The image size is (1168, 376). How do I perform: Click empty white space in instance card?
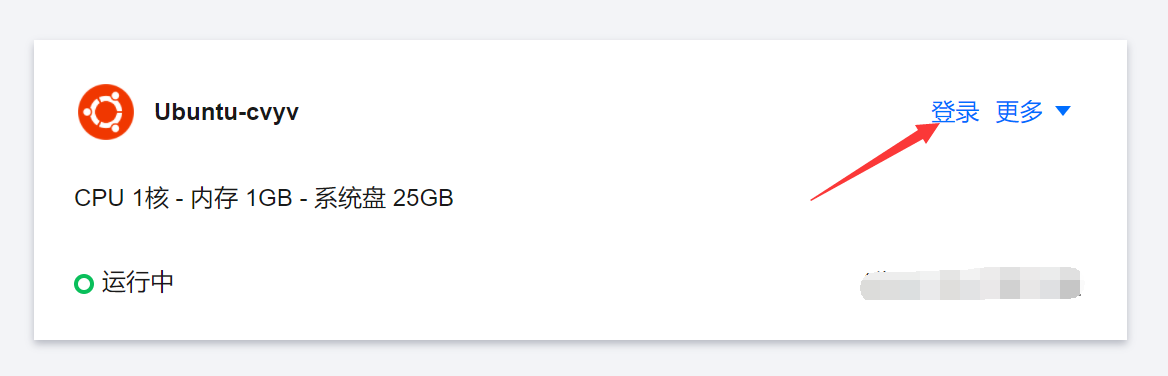pyautogui.click(x=596, y=246)
